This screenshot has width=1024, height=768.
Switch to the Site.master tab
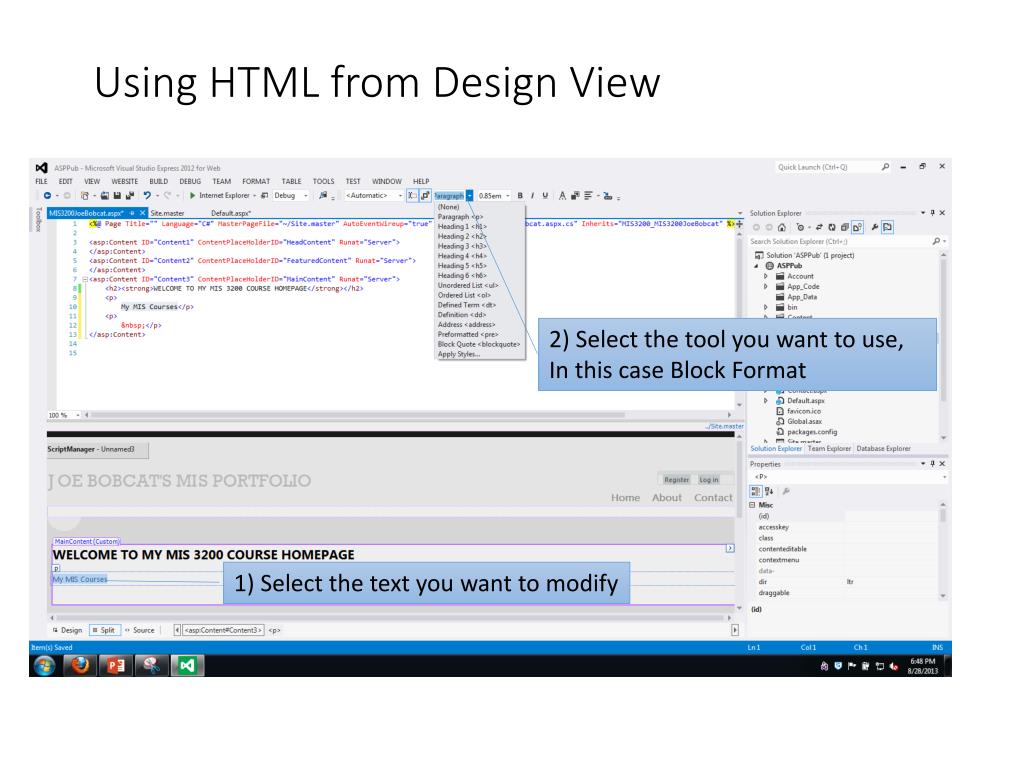167,213
